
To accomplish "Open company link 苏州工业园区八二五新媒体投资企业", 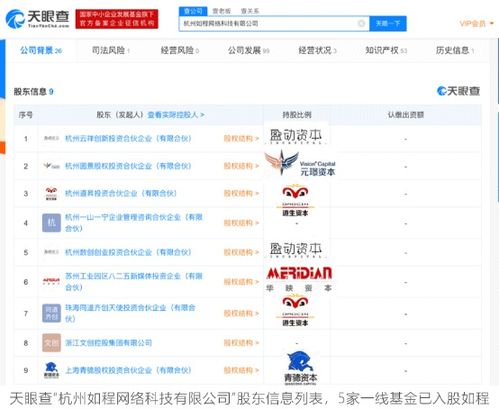I will [x=134, y=281].
